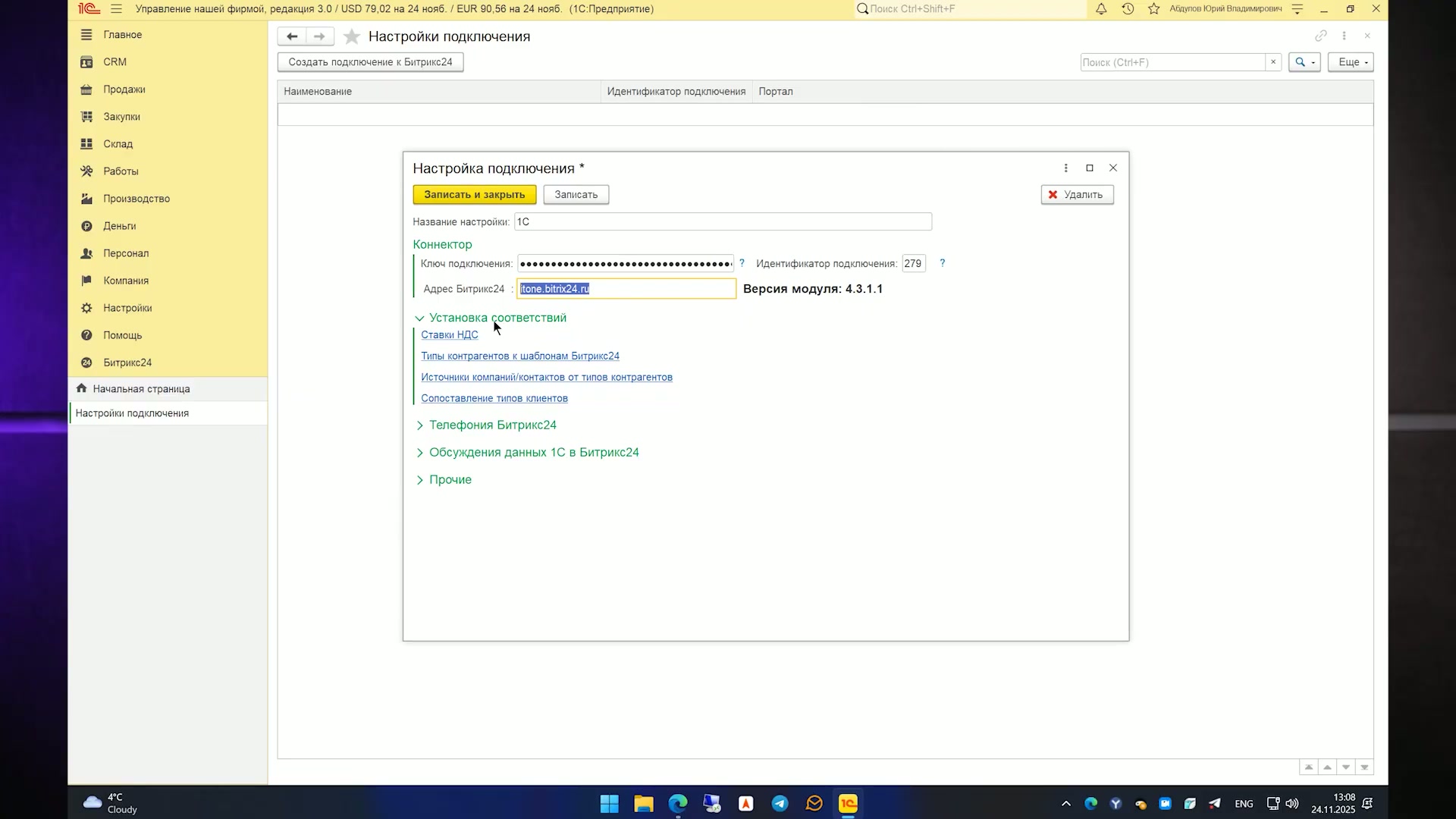Open the notifications bell icon
1456x819 pixels.
[x=1101, y=9]
